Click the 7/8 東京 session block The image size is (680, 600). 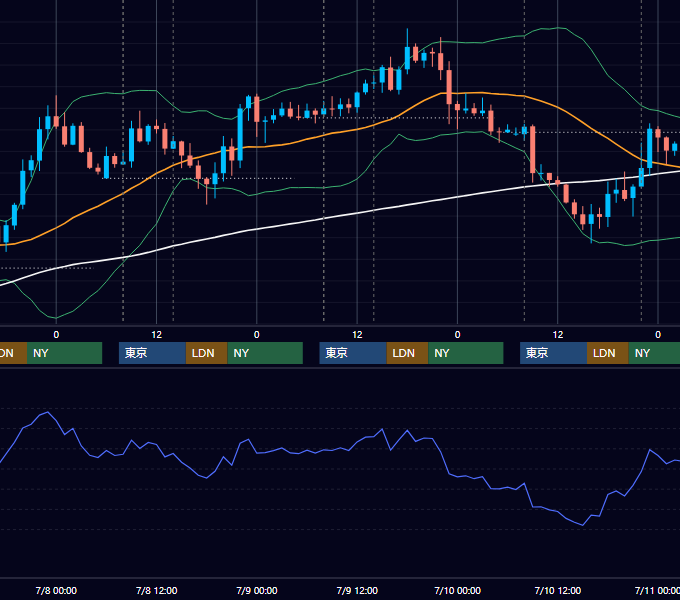pyautogui.click(x=152, y=353)
